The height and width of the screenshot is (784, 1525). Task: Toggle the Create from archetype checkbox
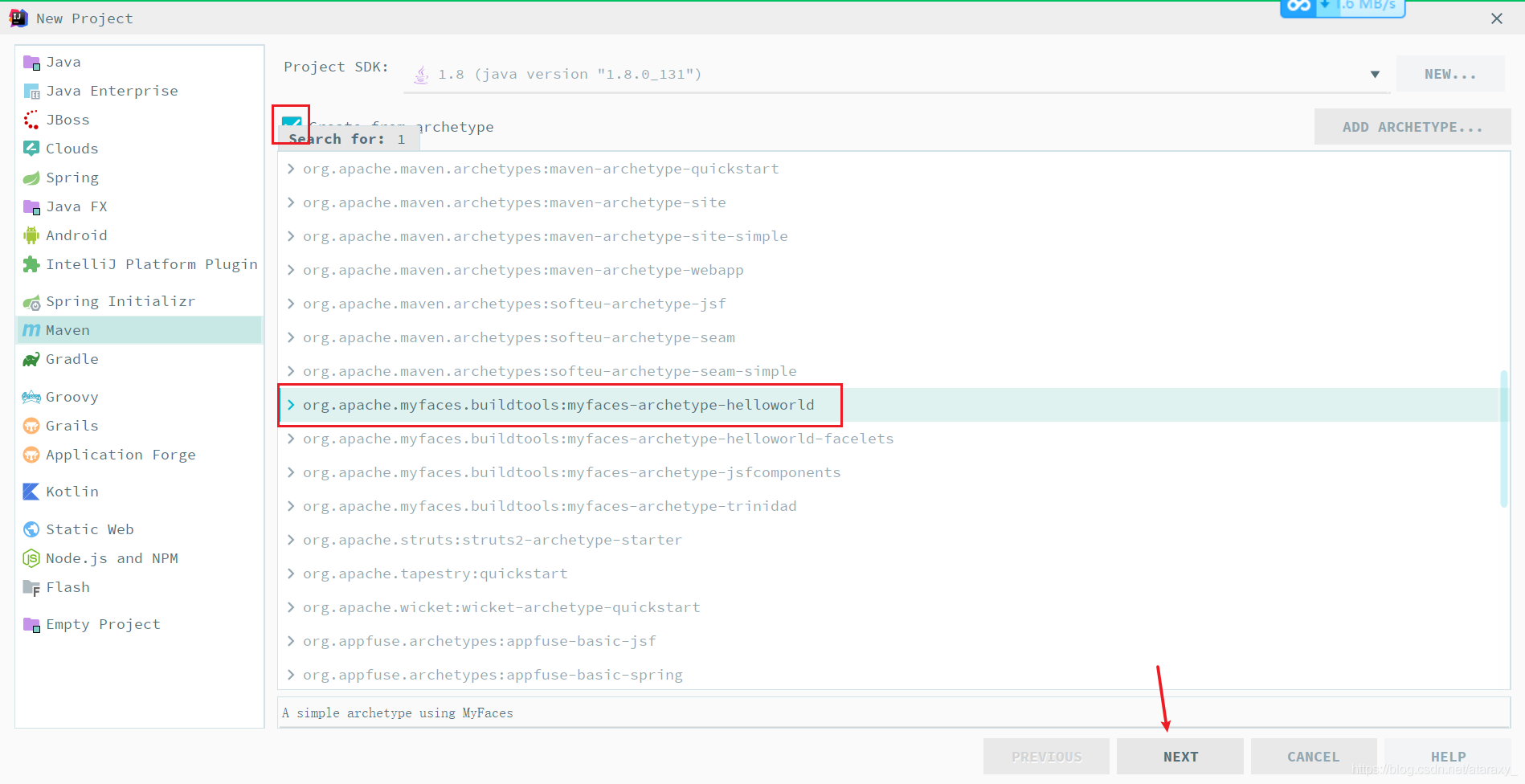click(292, 125)
